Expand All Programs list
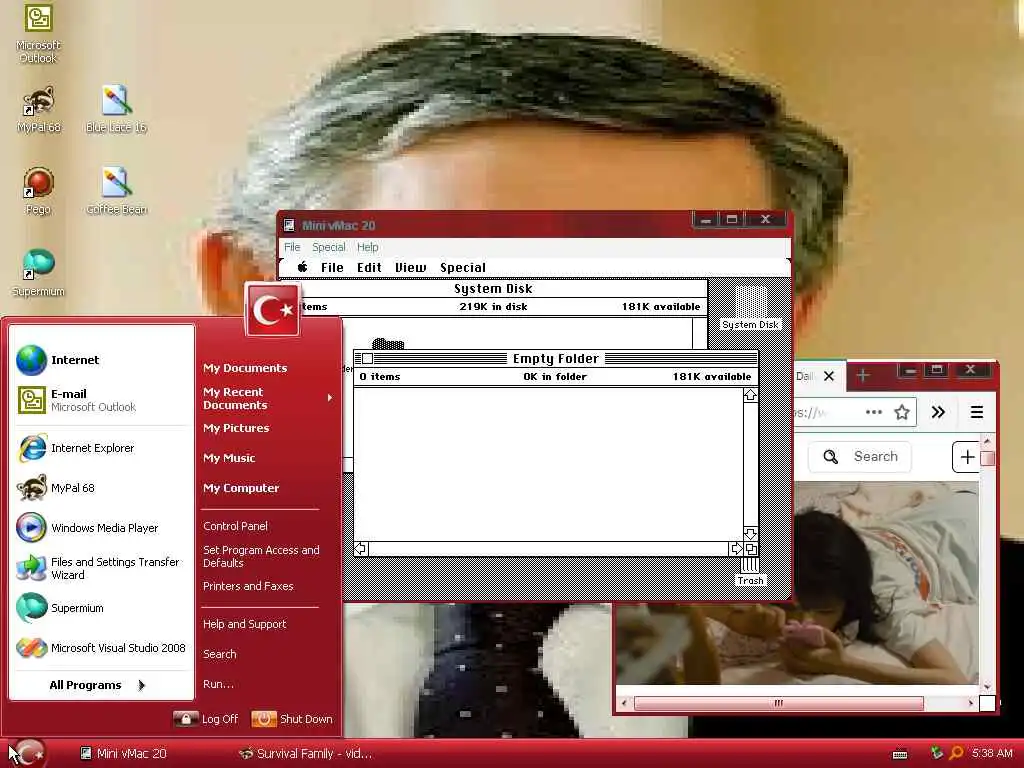Viewport: 1024px width, 768px height. click(x=98, y=685)
